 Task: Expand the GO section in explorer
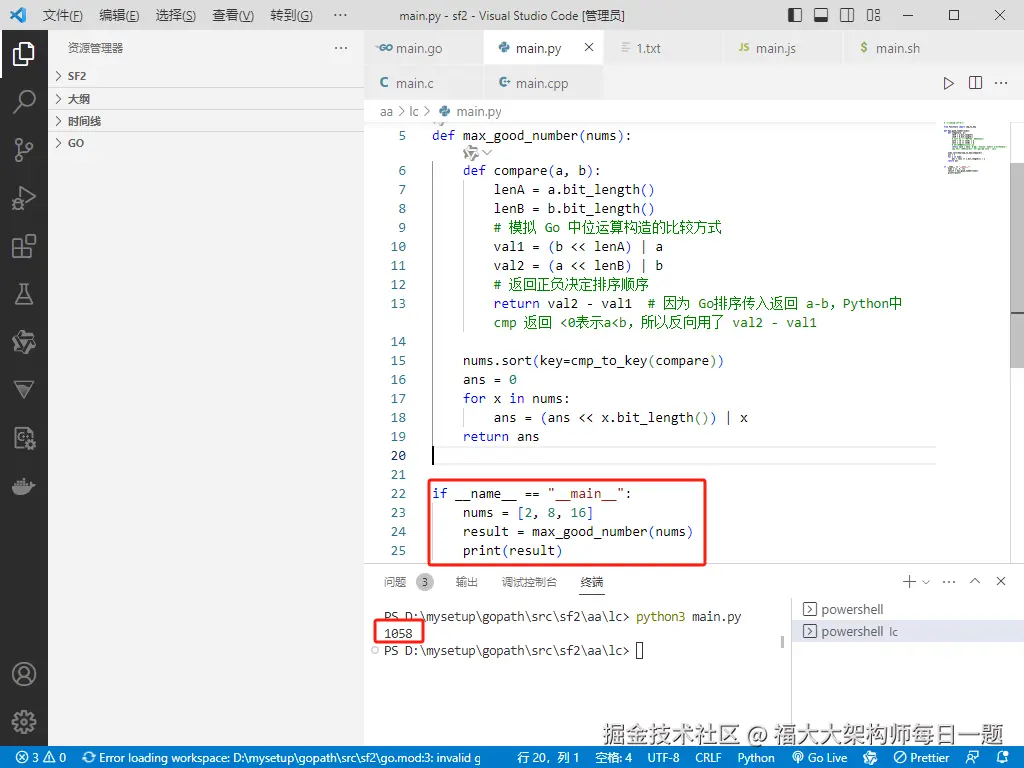(206, 143)
